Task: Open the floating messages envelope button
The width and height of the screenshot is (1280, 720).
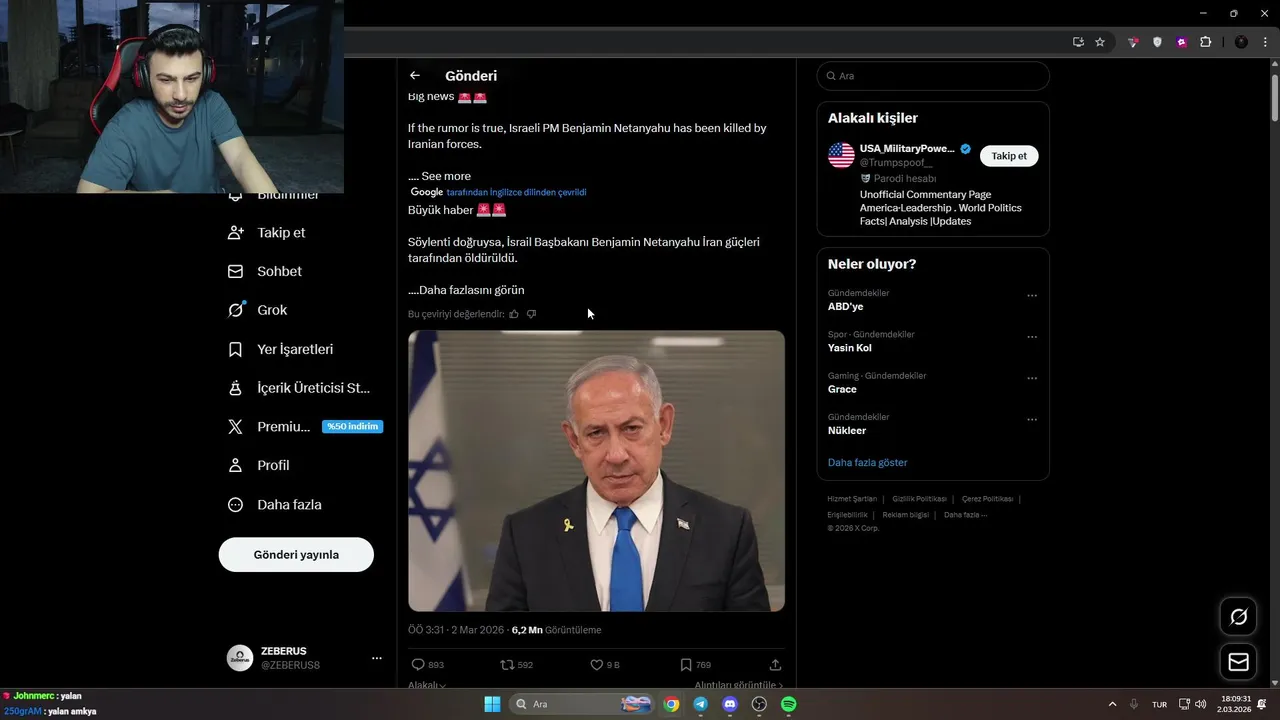Action: tap(1238, 662)
